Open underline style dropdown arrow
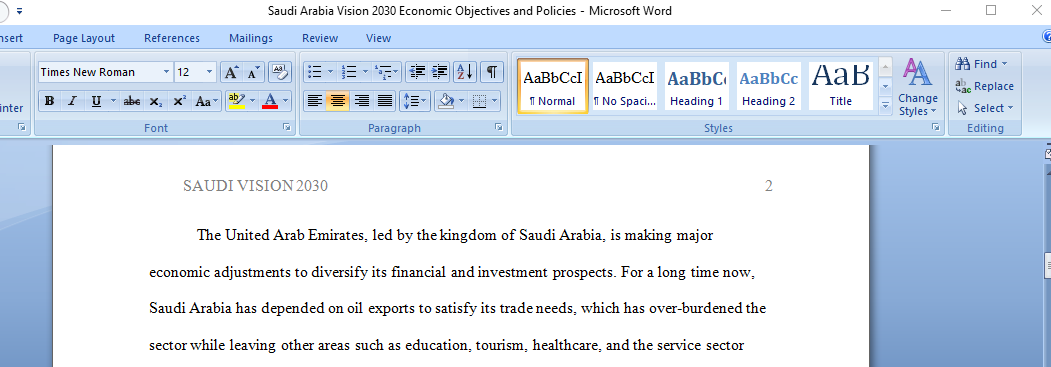The image size is (1051, 367). coord(113,101)
